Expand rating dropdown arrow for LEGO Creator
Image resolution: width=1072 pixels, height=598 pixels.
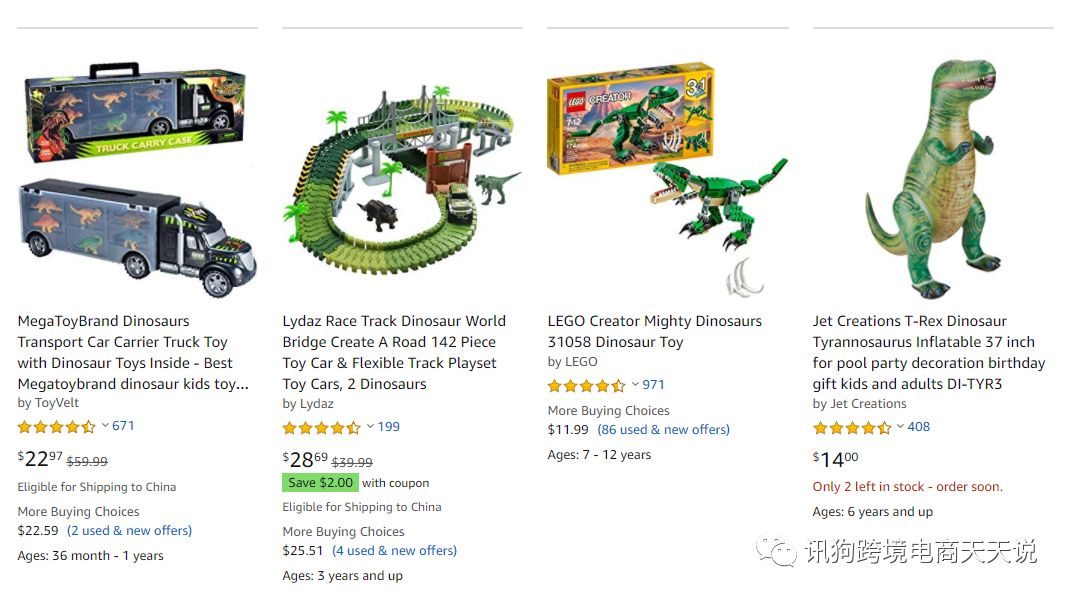(x=635, y=385)
